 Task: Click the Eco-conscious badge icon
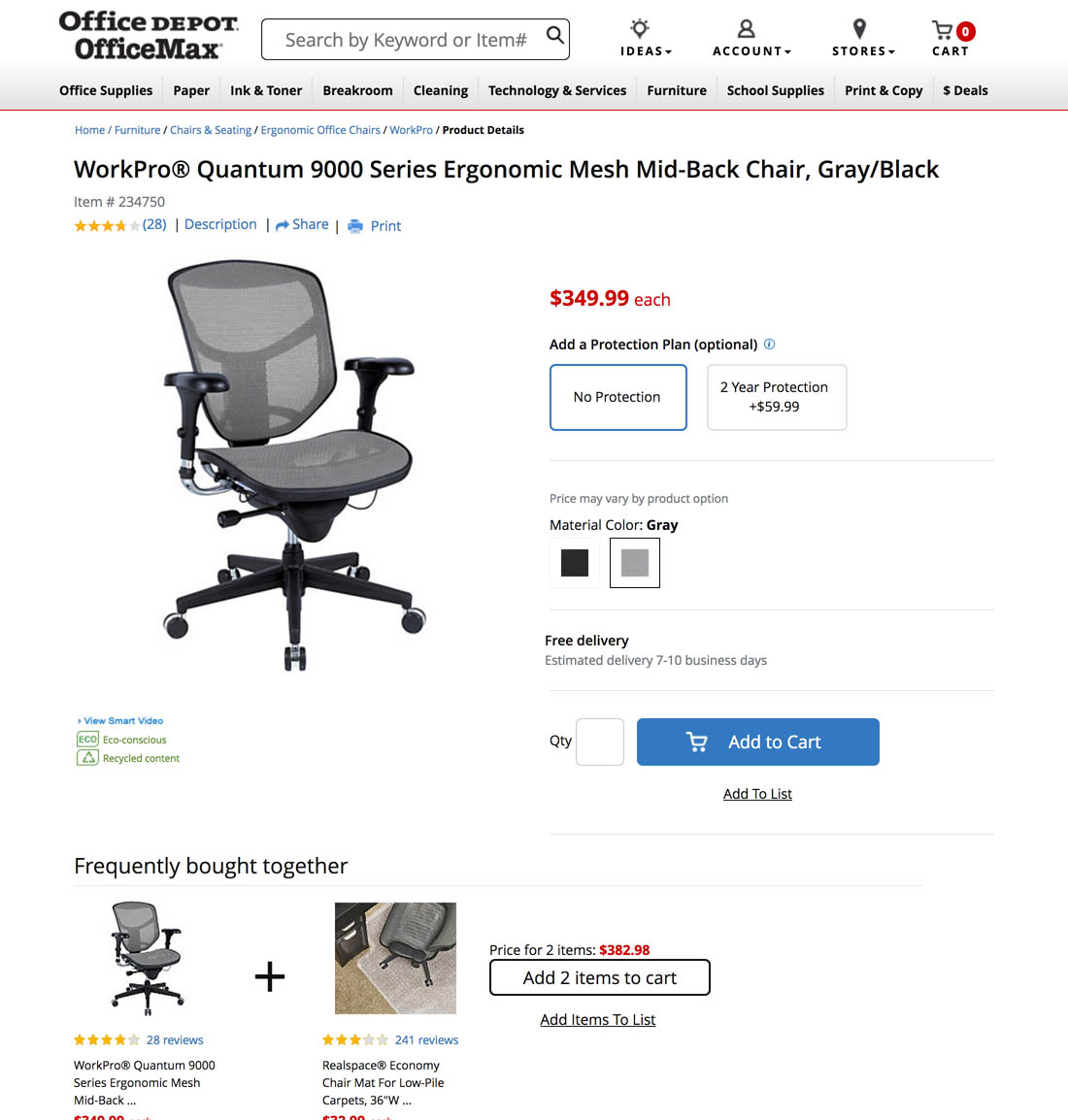click(x=87, y=740)
